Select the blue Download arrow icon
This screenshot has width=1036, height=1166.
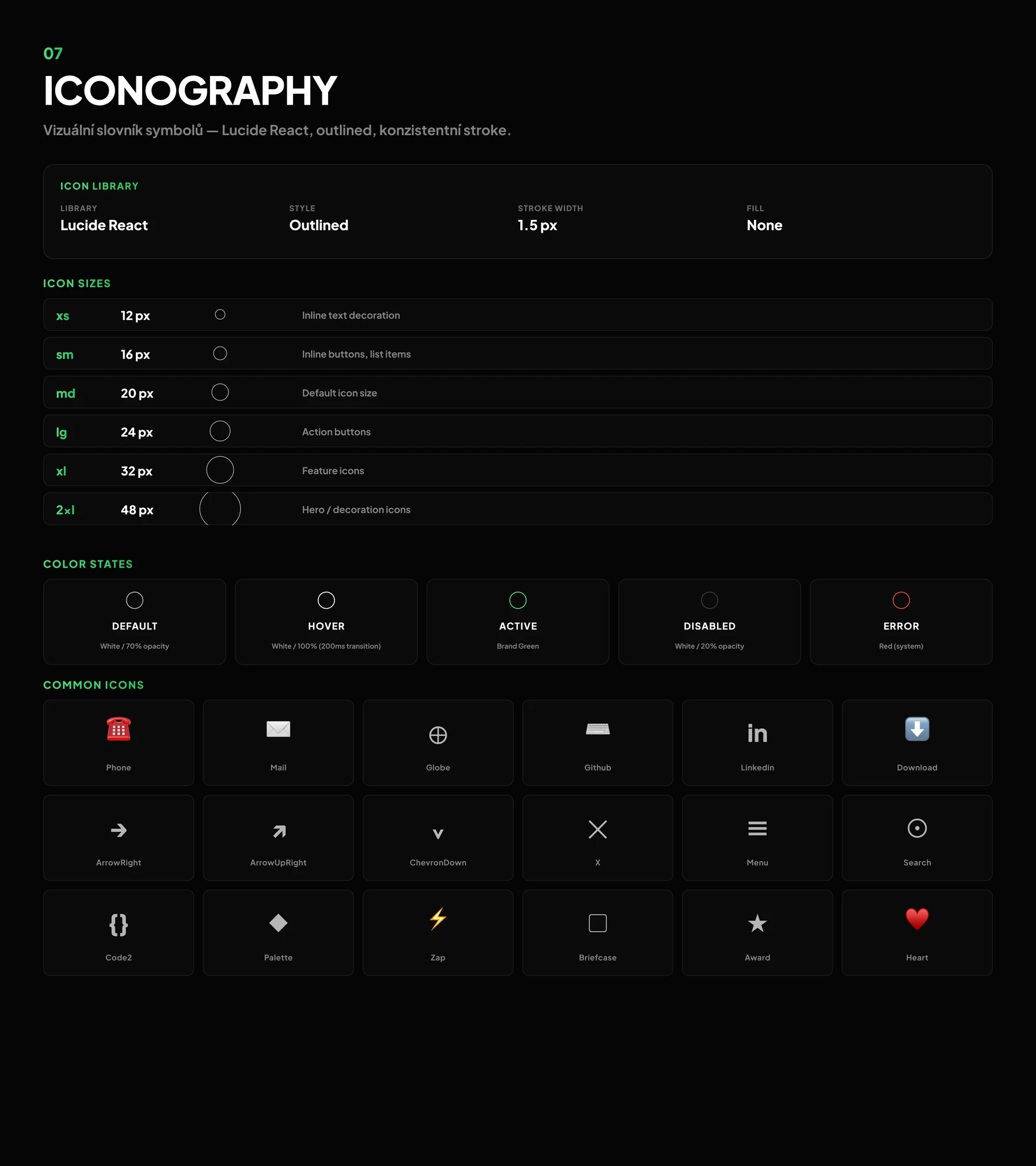[917, 729]
